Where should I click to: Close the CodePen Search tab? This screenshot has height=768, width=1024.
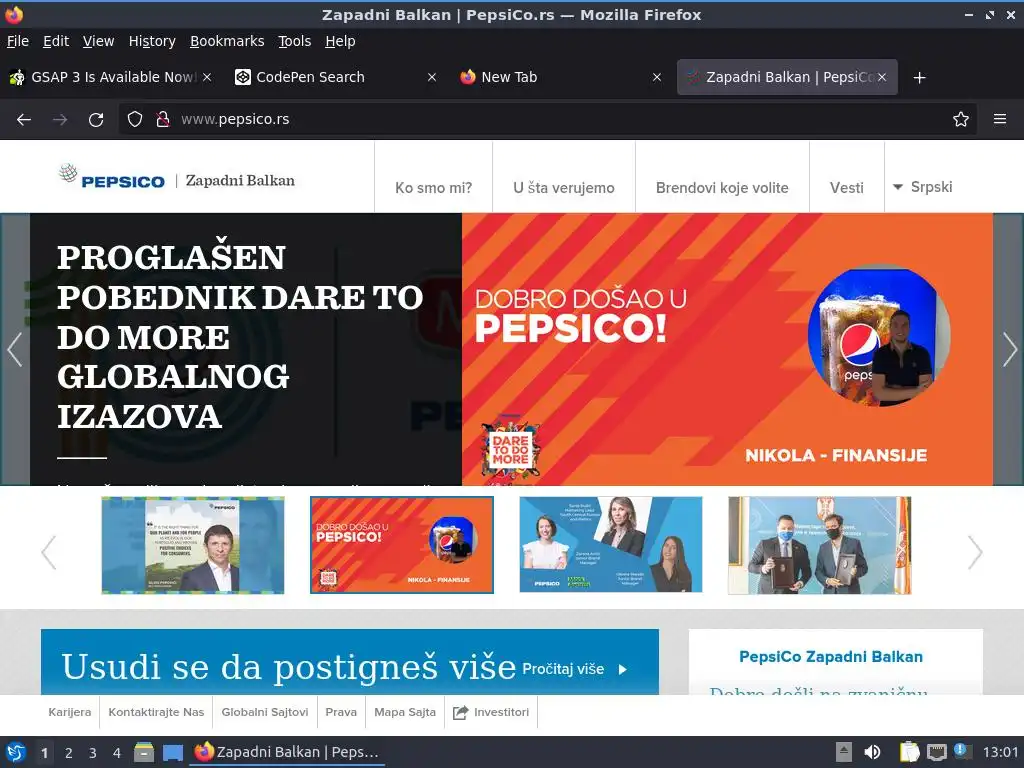pos(432,77)
